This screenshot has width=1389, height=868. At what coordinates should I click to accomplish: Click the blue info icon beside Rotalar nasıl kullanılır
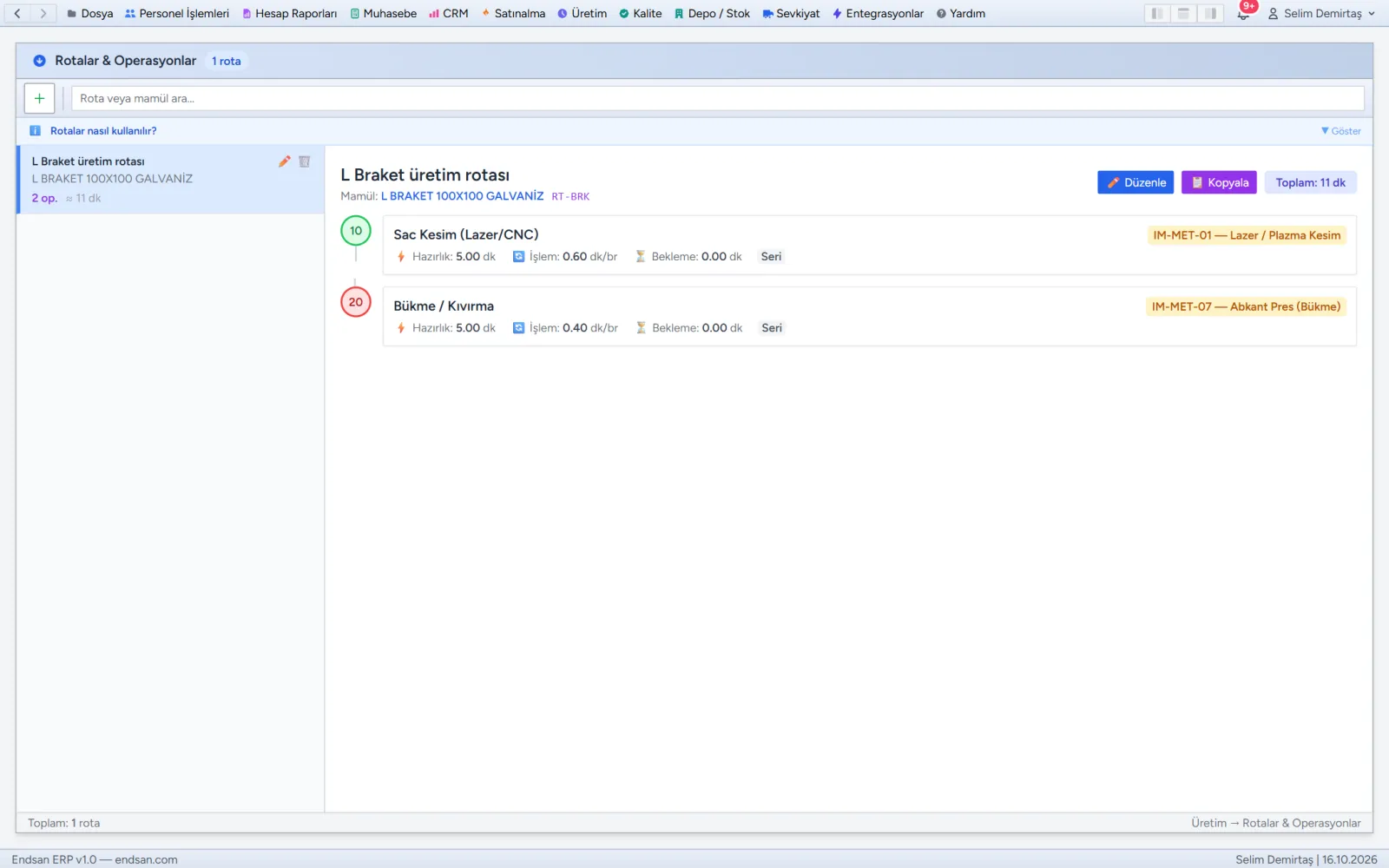tap(35, 131)
